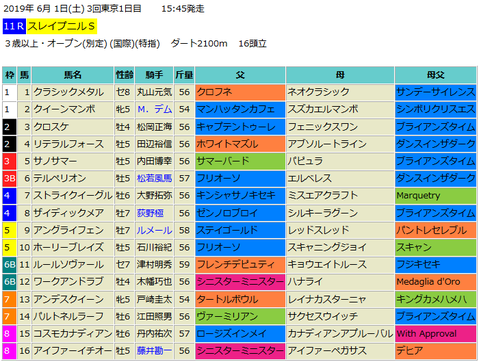
Task: Open jockey link 松若風馬
Action: coord(154,178)
